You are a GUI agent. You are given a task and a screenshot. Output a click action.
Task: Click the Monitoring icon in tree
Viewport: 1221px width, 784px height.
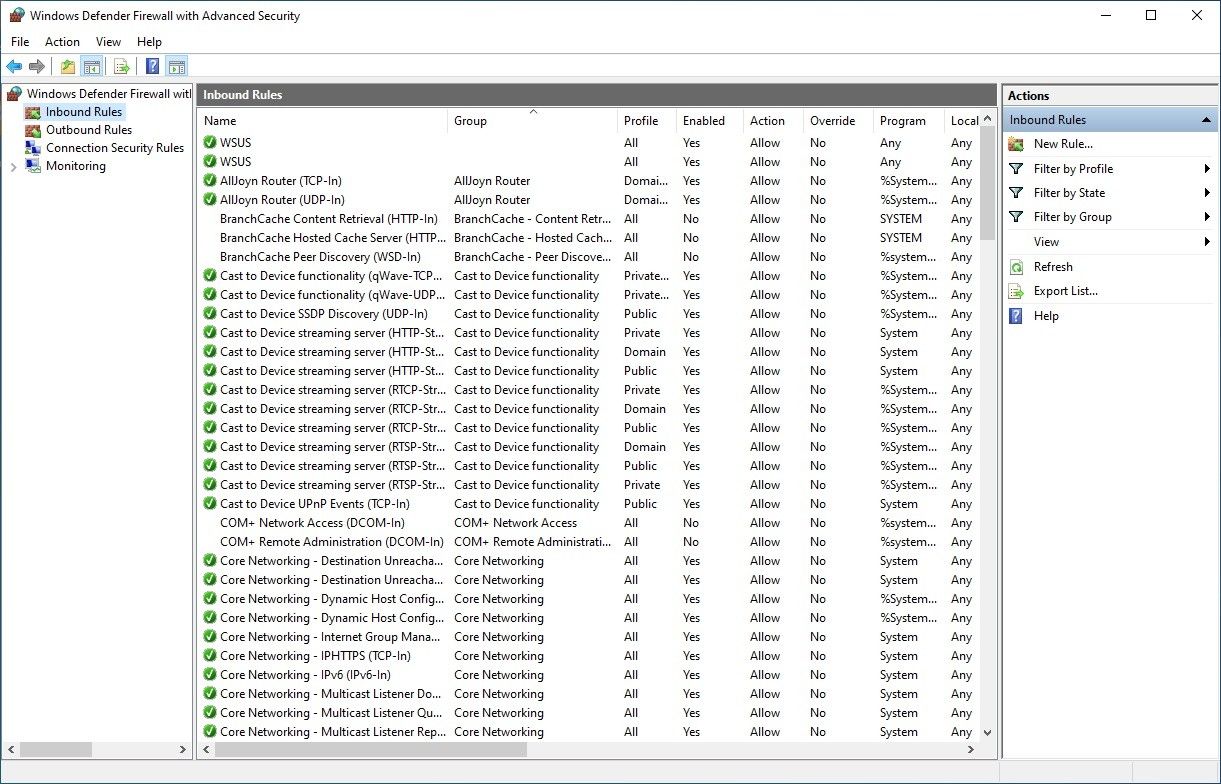tap(33, 166)
